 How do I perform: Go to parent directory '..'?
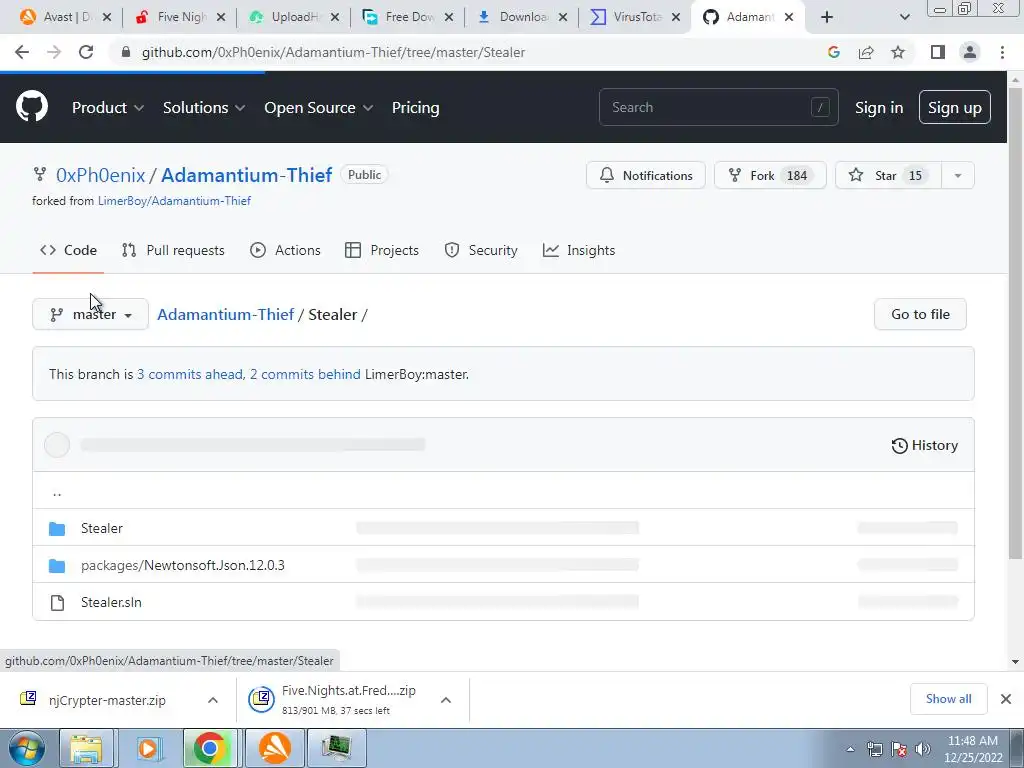57,492
